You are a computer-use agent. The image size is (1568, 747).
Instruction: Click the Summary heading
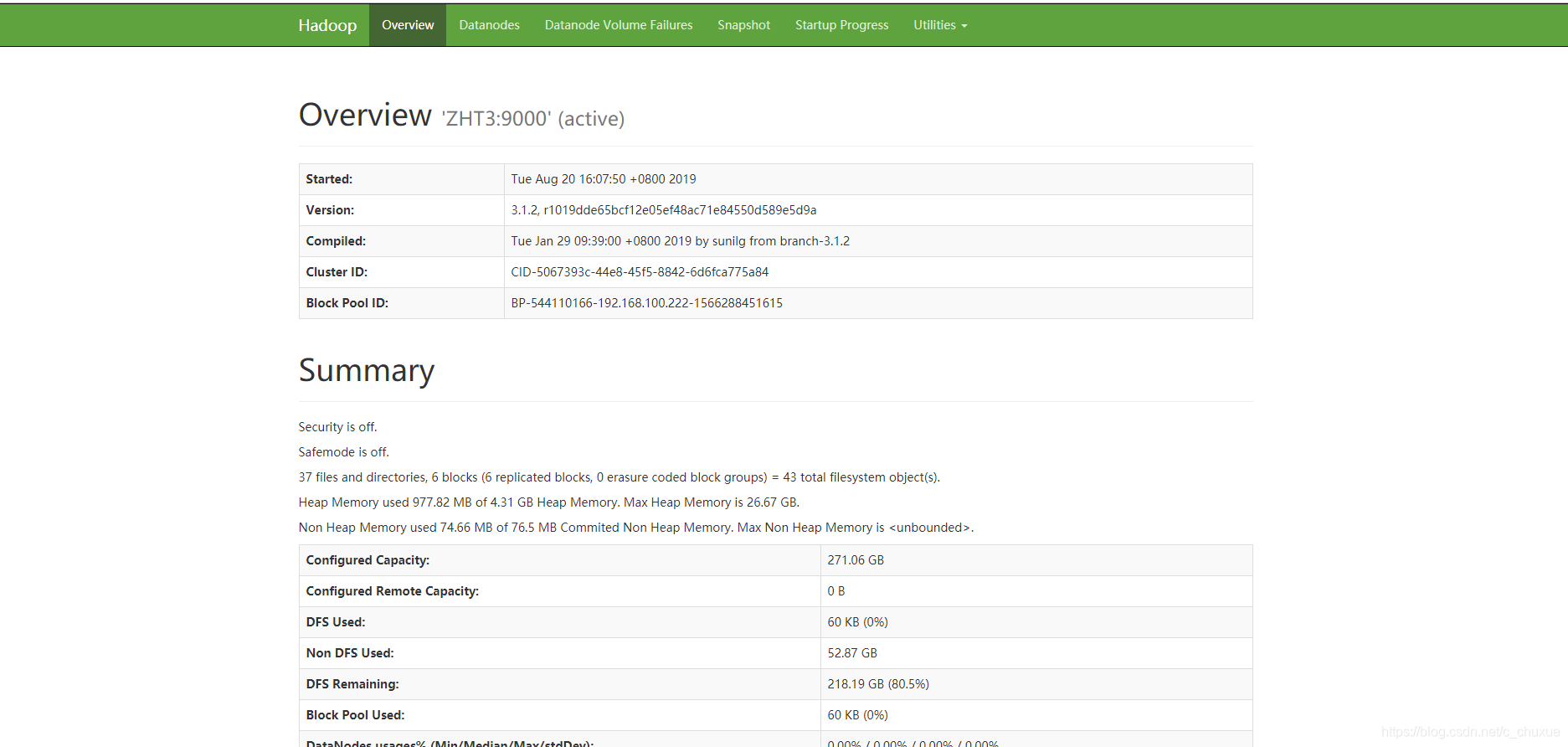(x=367, y=370)
